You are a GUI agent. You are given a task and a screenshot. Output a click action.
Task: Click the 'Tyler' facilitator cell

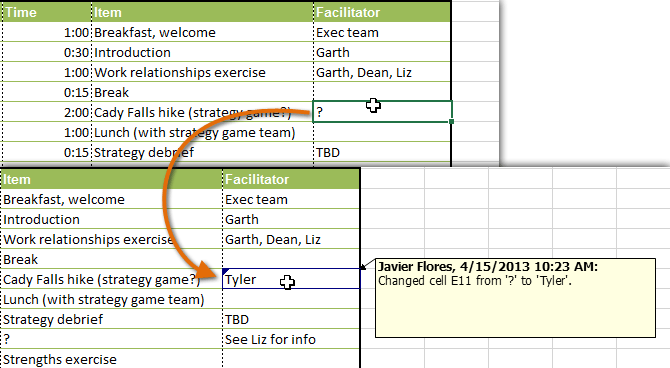[291, 279]
